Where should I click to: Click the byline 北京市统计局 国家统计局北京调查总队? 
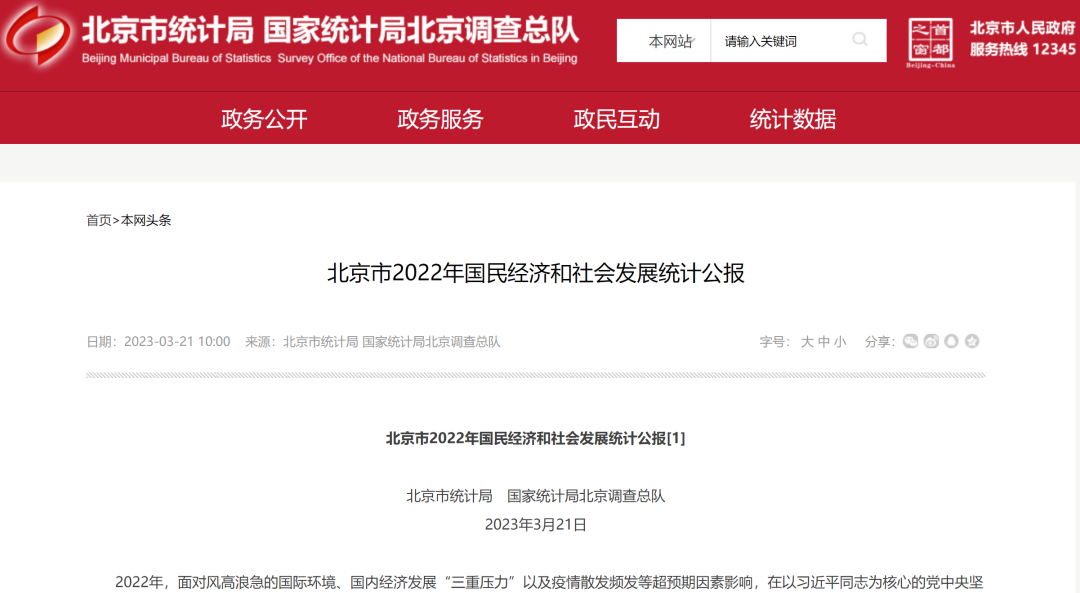536,496
